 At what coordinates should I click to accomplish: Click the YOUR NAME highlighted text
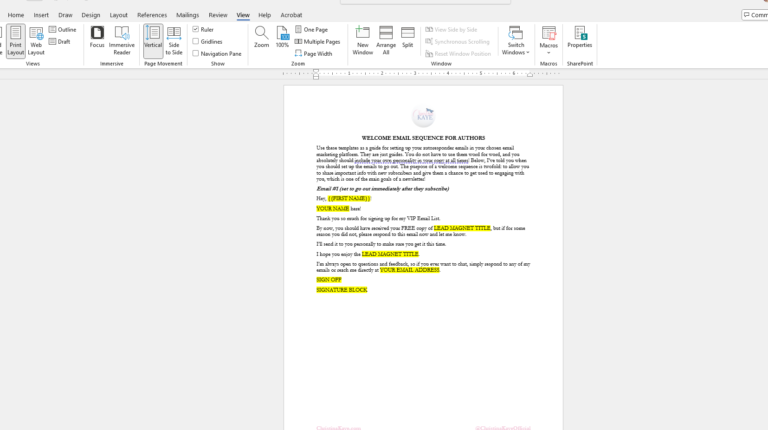pyautogui.click(x=333, y=209)
